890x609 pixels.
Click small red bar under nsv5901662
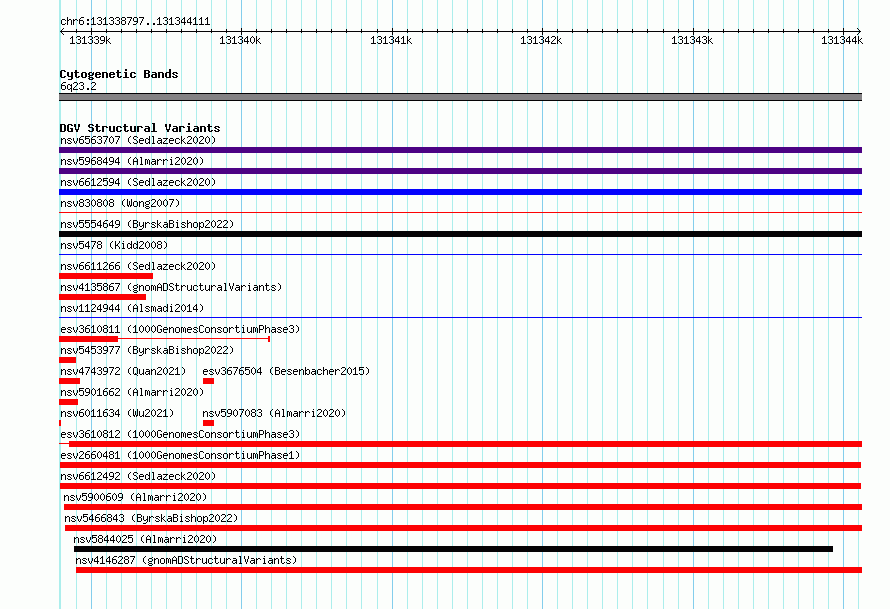(x=69, y=402)
